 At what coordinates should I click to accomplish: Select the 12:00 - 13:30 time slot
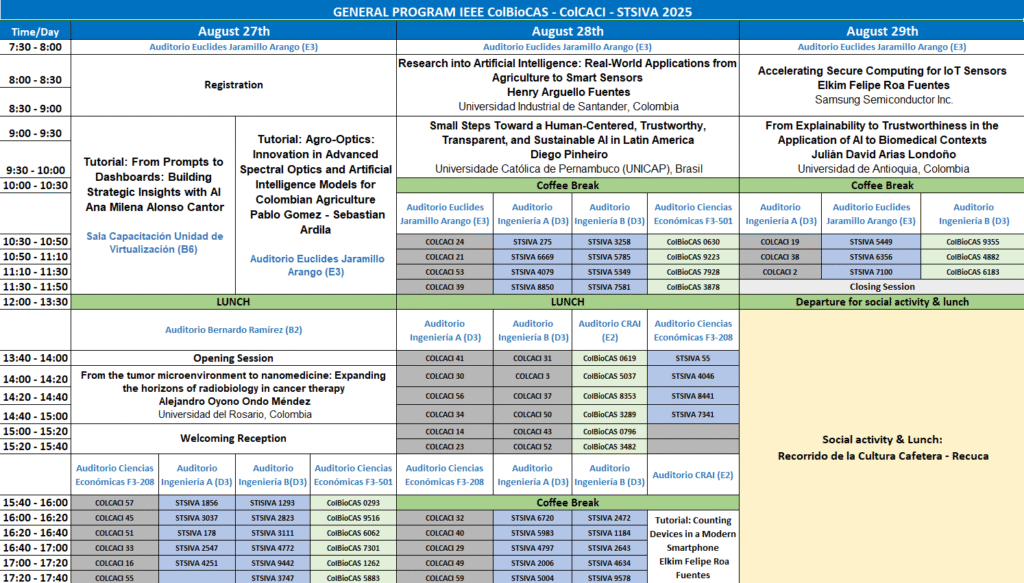coord(35,302)
